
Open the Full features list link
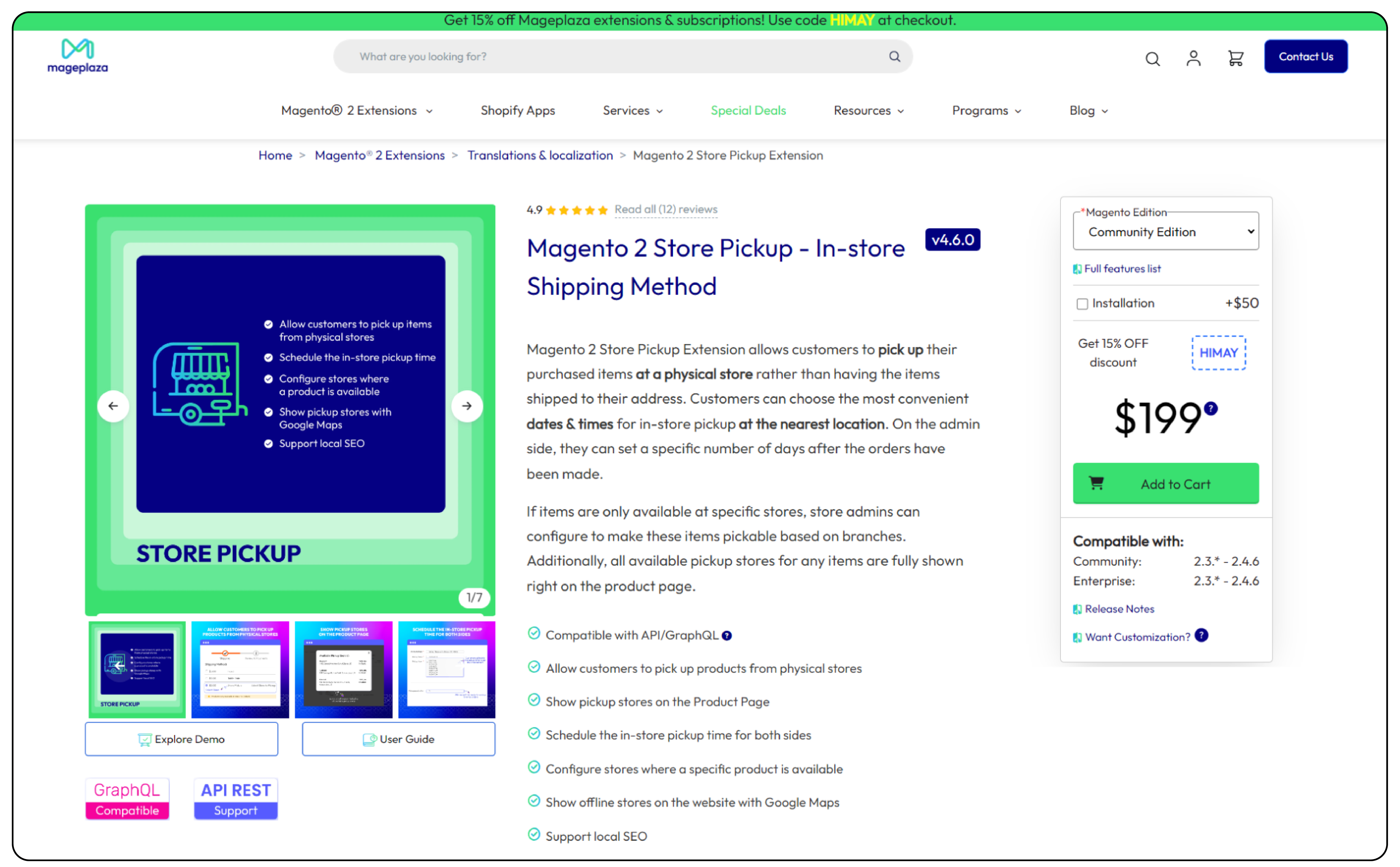(1122, 269)
